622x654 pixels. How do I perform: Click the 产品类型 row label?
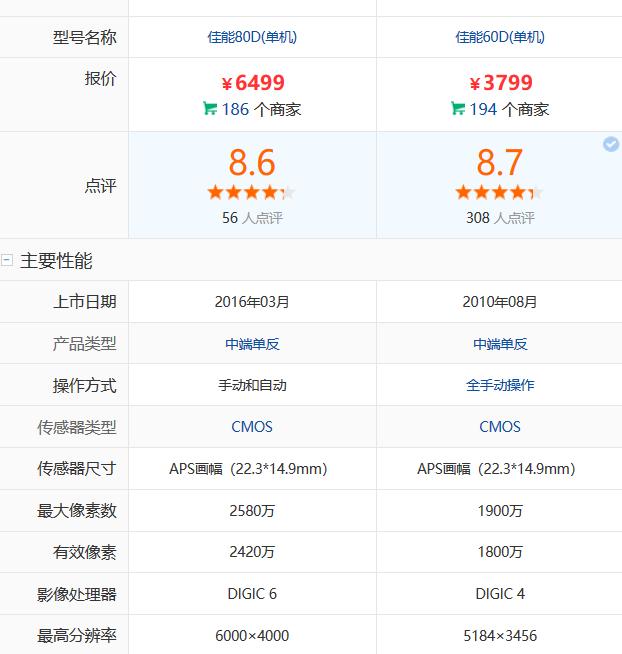(x=84, y=344)
